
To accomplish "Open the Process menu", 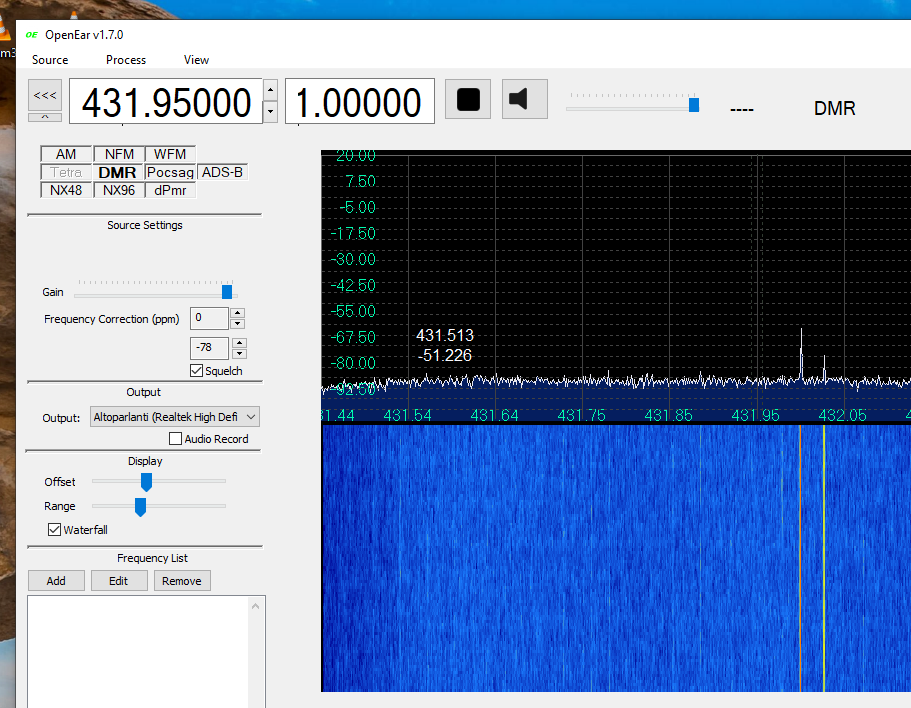I will coord(126,60).
